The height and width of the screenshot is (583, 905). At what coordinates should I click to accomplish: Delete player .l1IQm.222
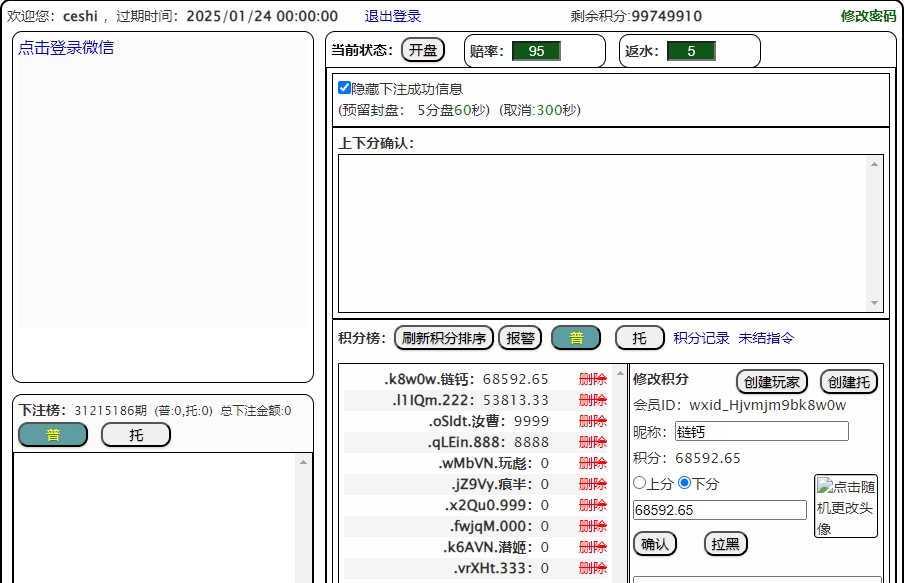pyautogui.click(x=593, y=400)
